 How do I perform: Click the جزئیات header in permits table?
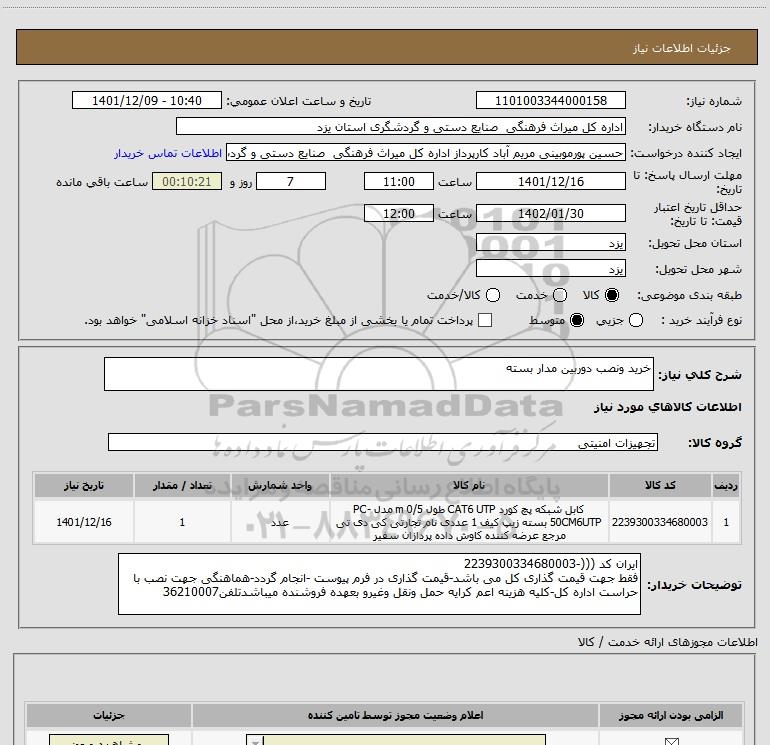tap(109, 715)
